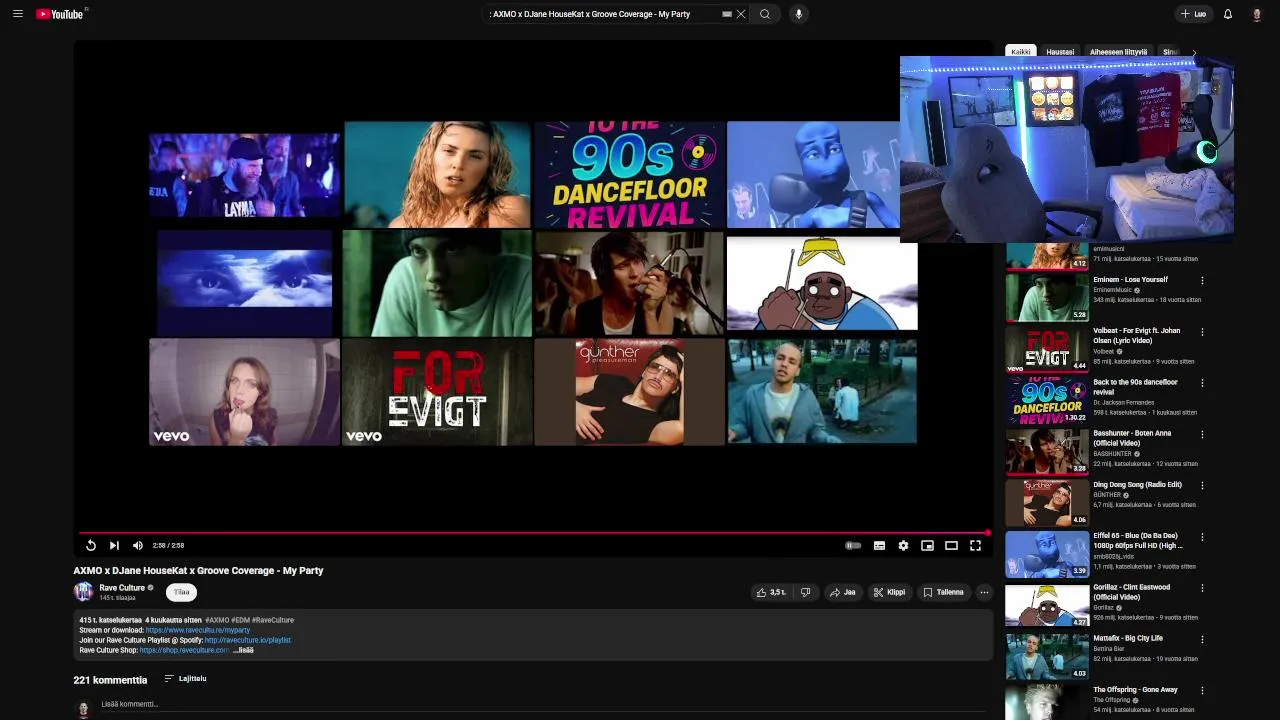Open Eiffel 65 Blue sidebar thumbnail

[x=1047, y=554]
